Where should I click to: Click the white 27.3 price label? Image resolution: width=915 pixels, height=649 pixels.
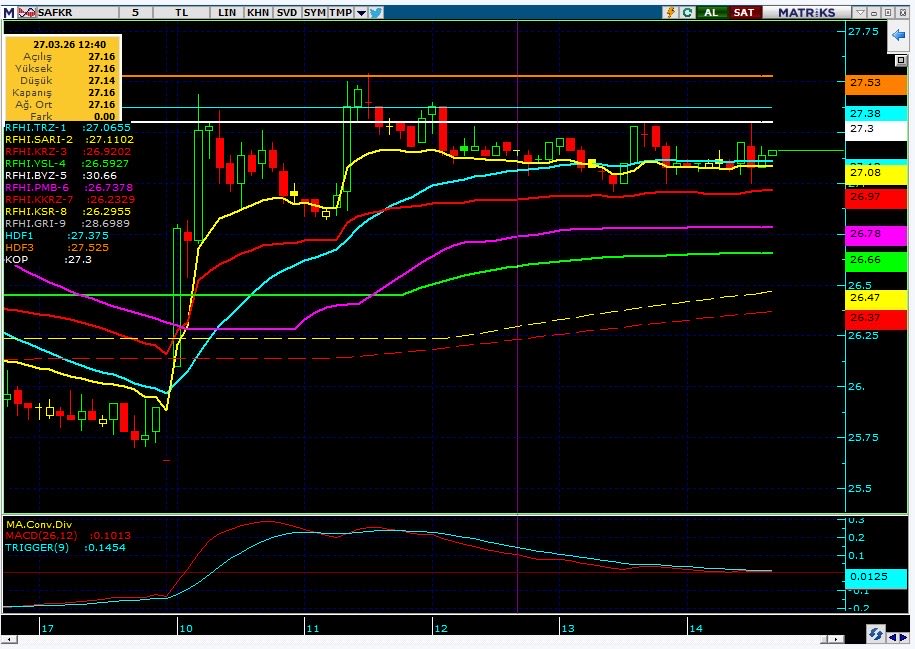pos(875,129)
